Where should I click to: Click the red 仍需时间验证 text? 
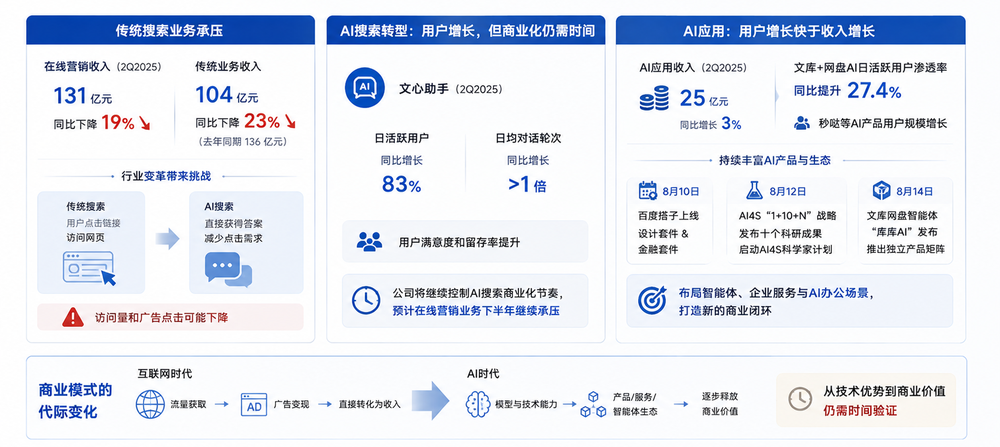click(860, 411)
